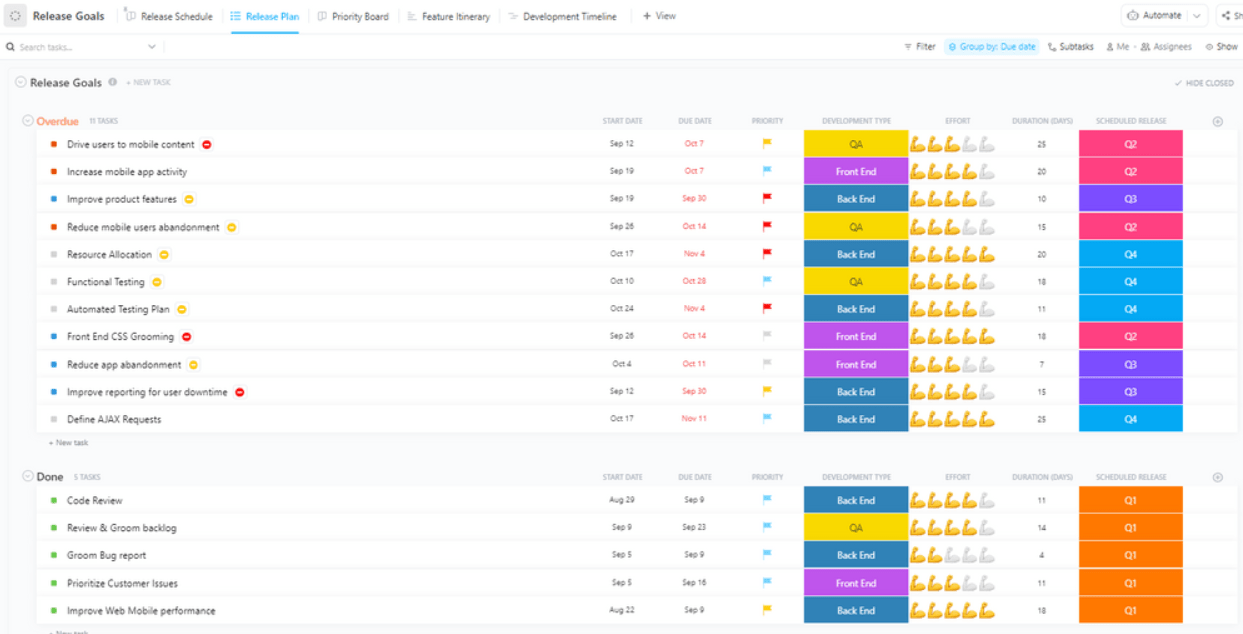
Task: Click the red priority flag for Improve product features
Action: [767, 199]
